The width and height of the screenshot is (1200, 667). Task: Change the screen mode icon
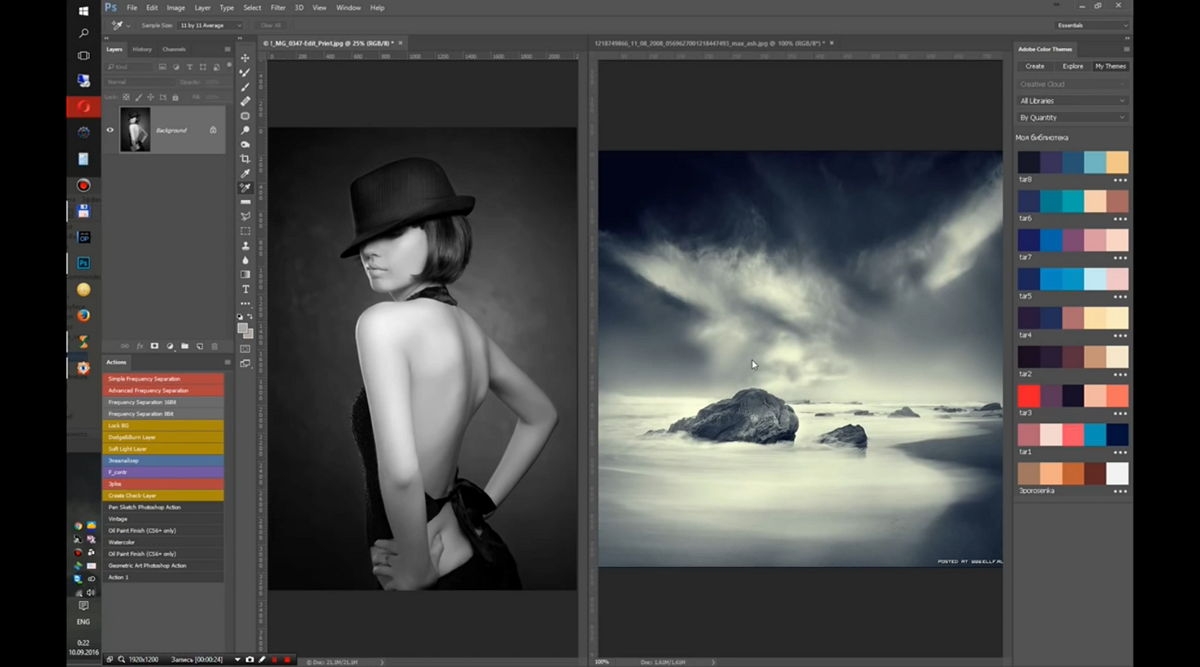pyautogui.click(x=245, y=364)
